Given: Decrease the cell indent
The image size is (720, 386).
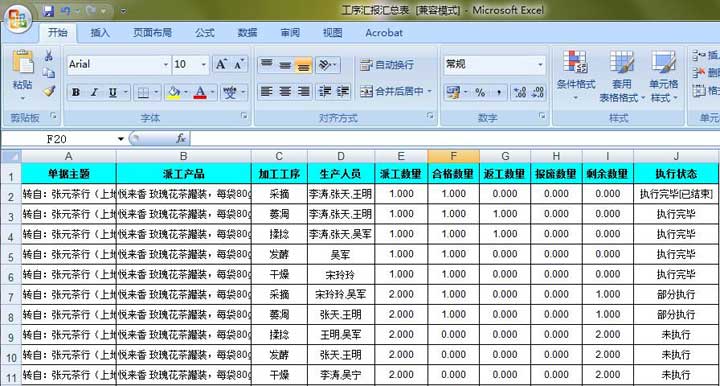Looking at the screenshot, I should (x=325, y=92).
